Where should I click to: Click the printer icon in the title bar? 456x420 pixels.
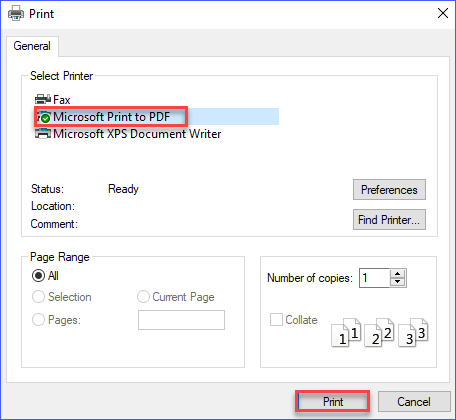[x=16, y=14]
